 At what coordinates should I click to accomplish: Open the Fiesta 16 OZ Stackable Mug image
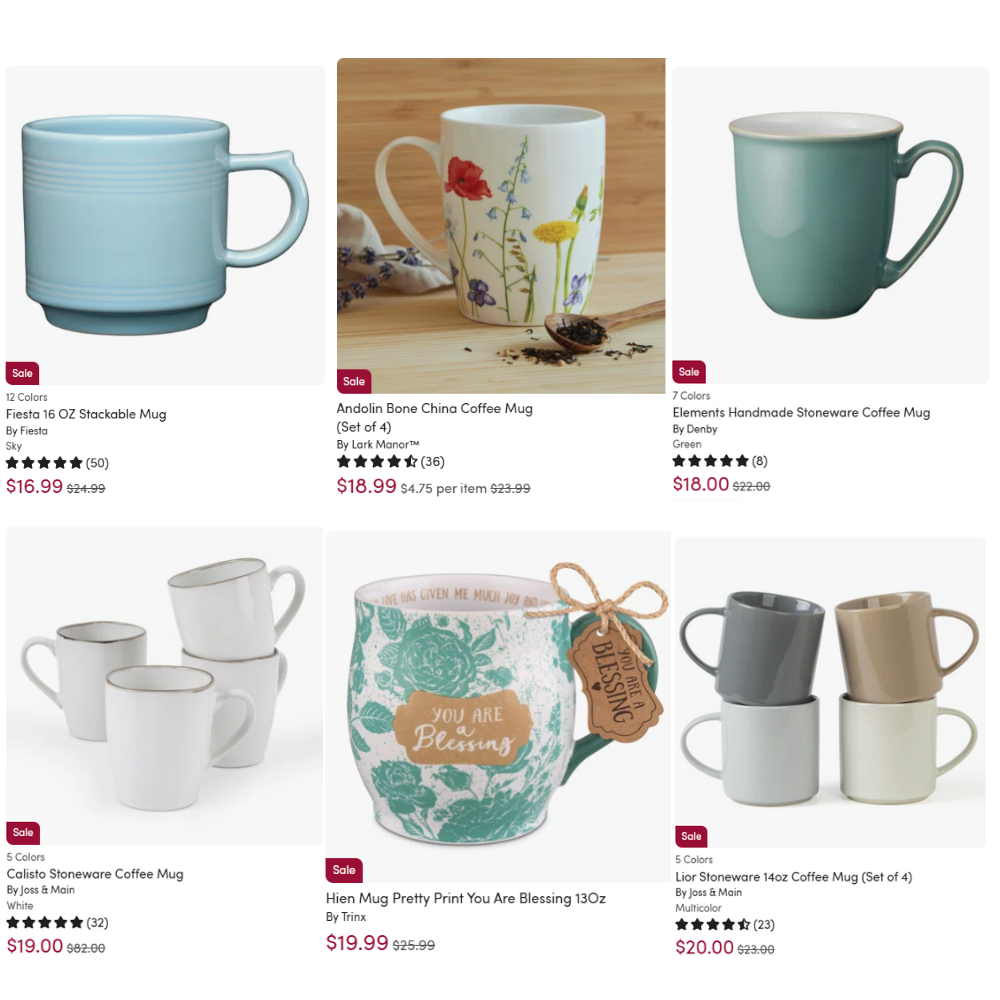point(165,225)
